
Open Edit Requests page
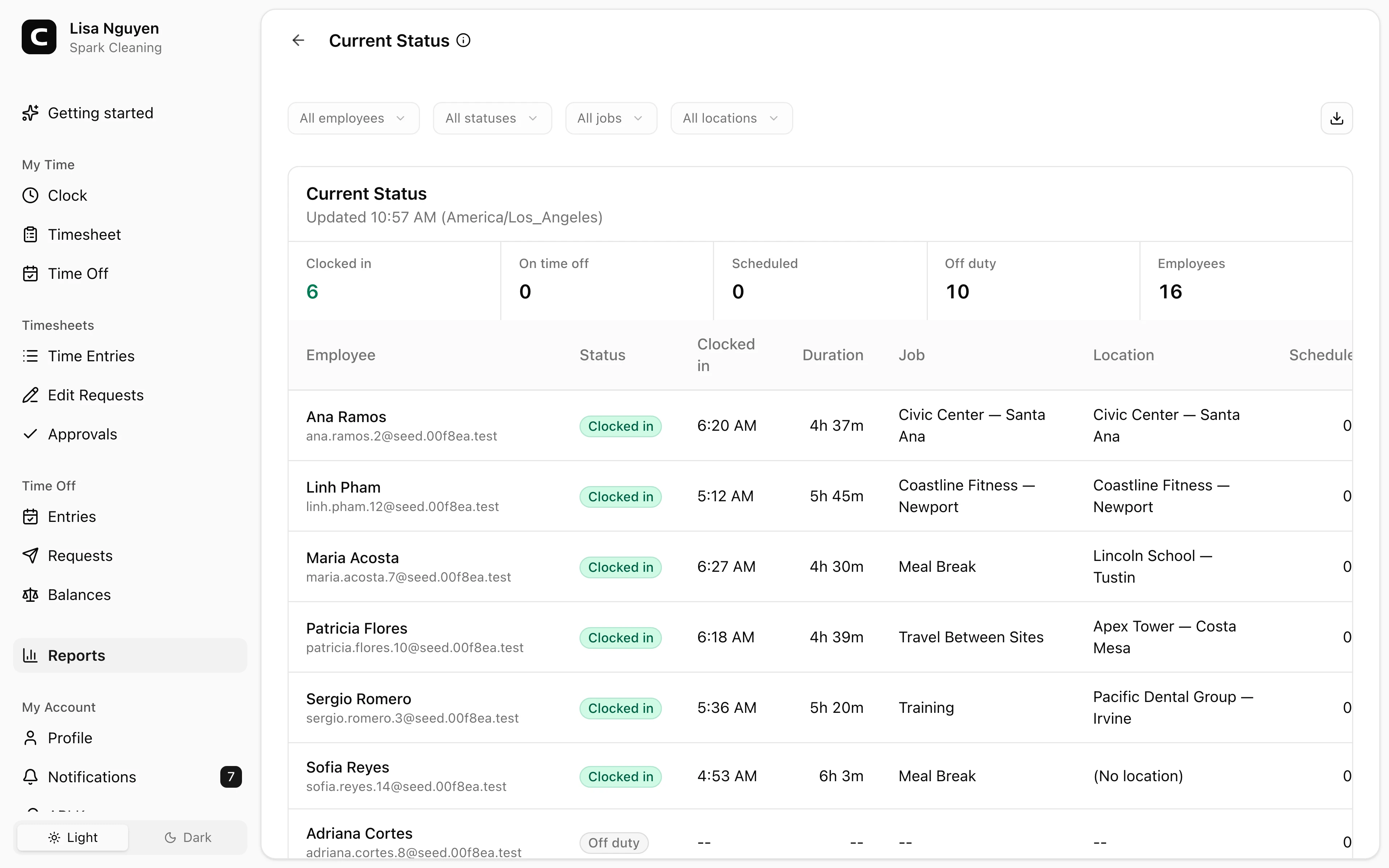coord(130,396)
